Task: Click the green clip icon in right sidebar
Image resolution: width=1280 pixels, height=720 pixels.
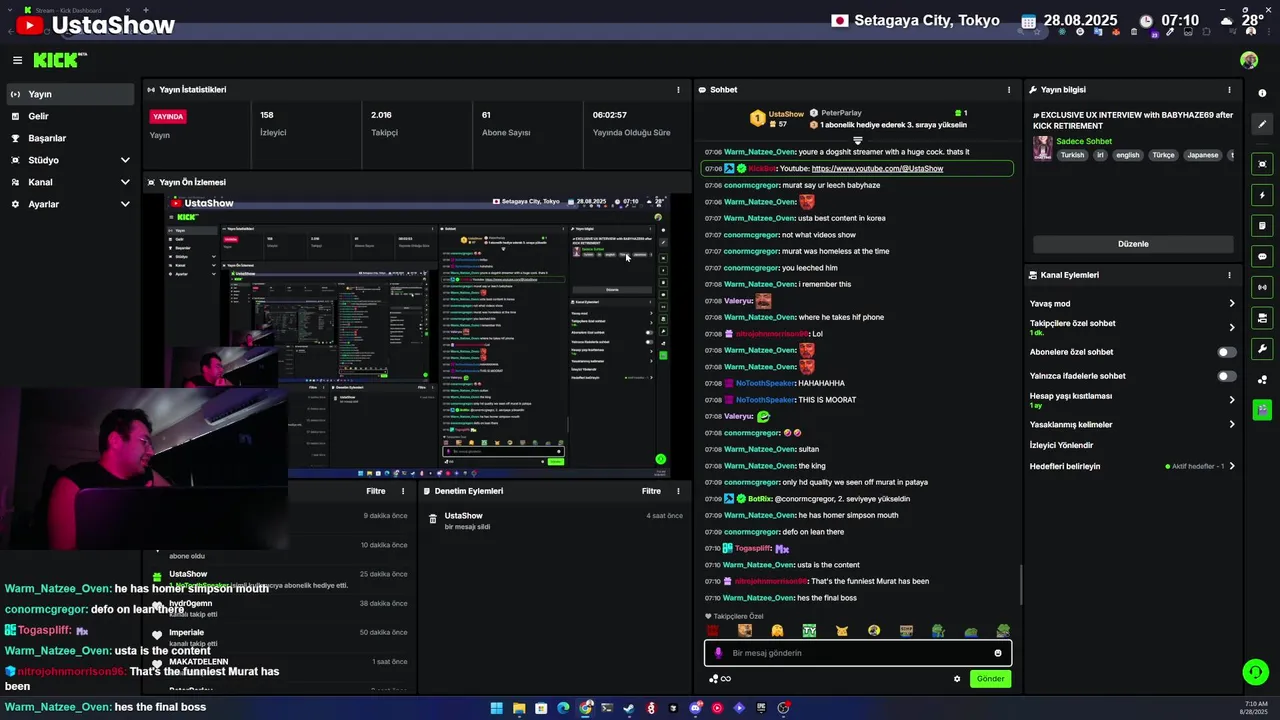Action: click(x=1262, y=409)
